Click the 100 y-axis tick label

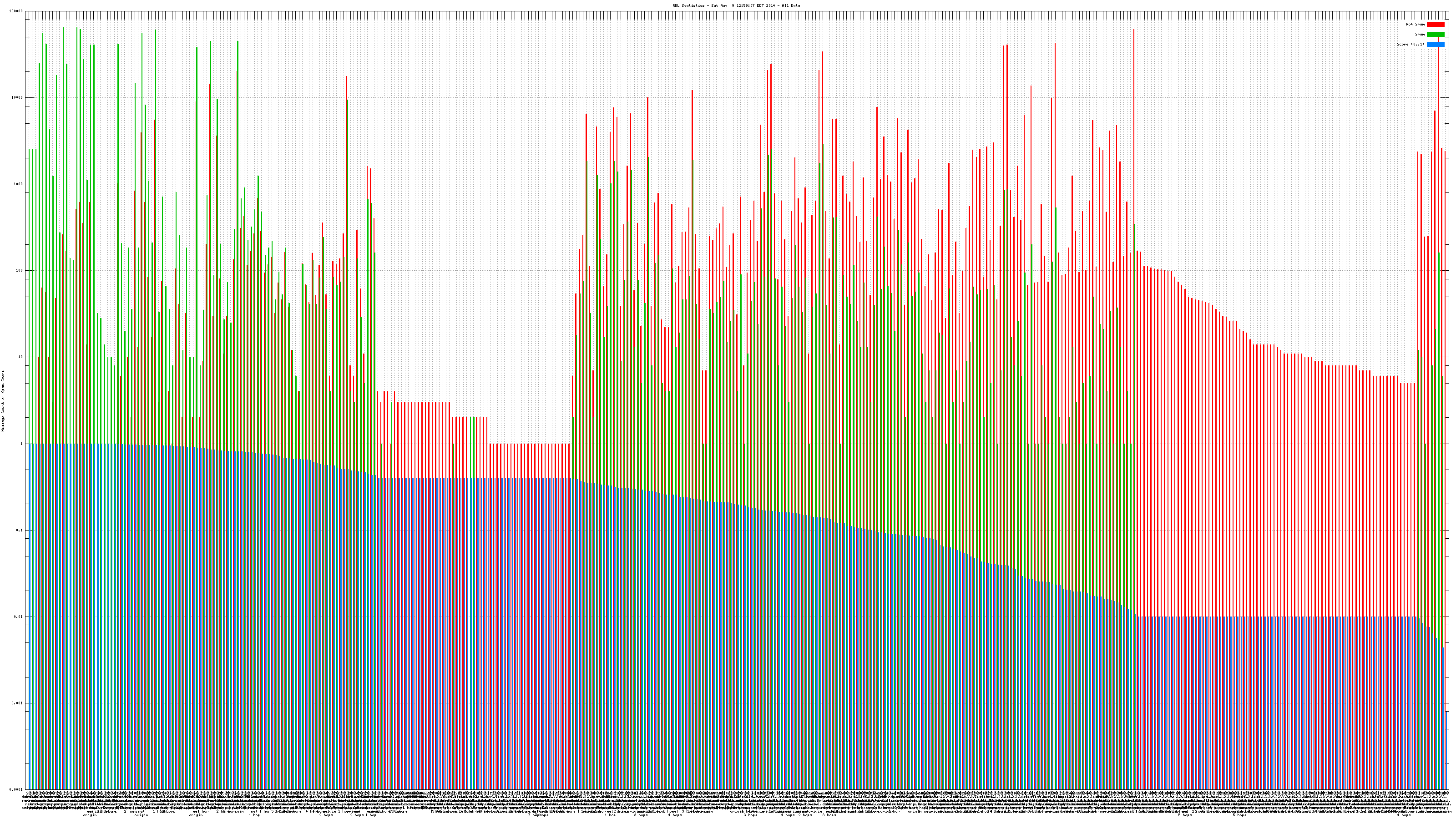coord(20,270)
